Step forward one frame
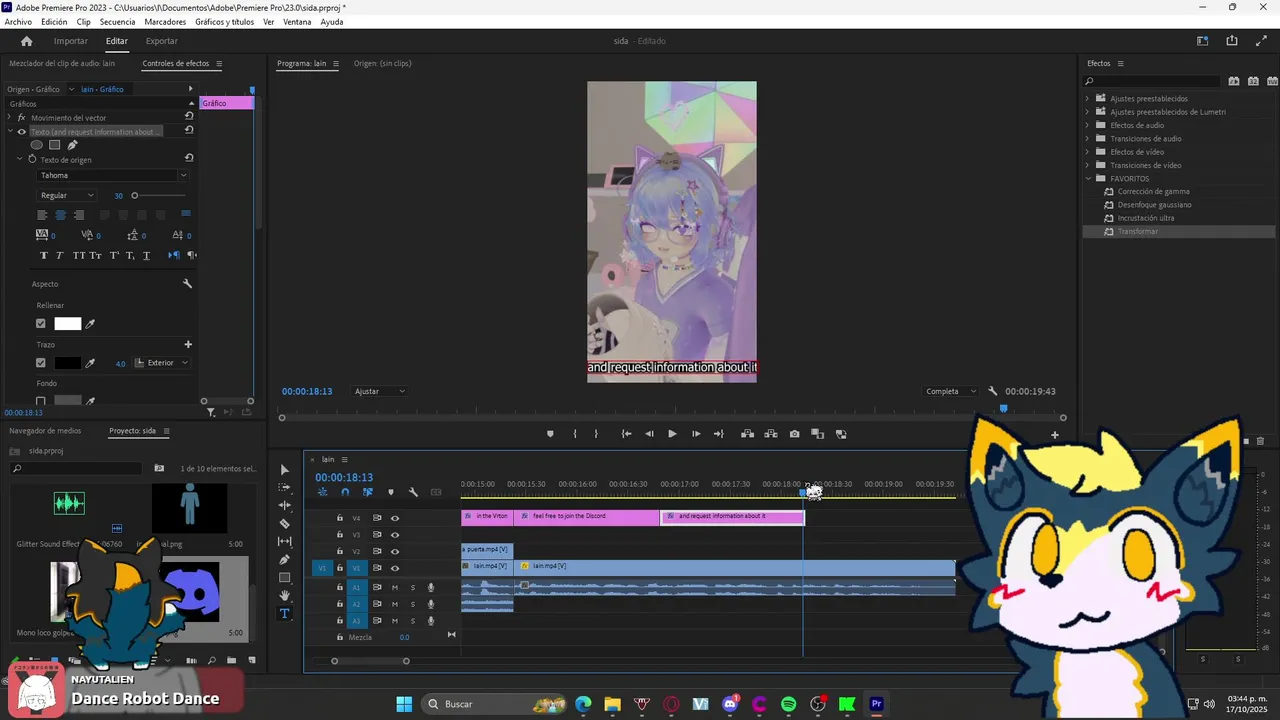Image resolution: width=1280 pixels, height=720 pixels. coord(696,434)
